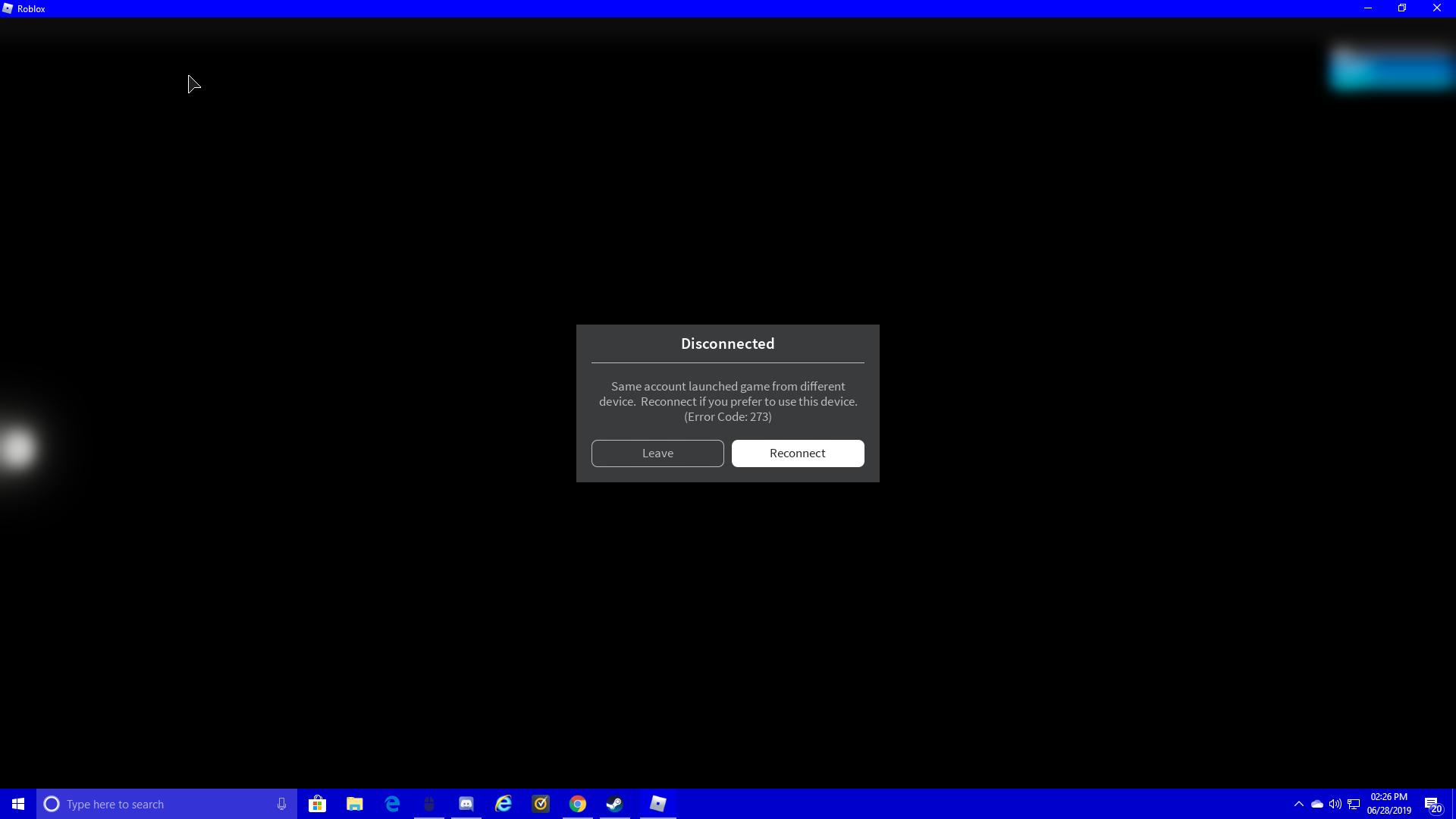Screen dimensions: 1456x819
Task: Switch to Google Chrome in the taskbar
Action: tap(578, 804)
